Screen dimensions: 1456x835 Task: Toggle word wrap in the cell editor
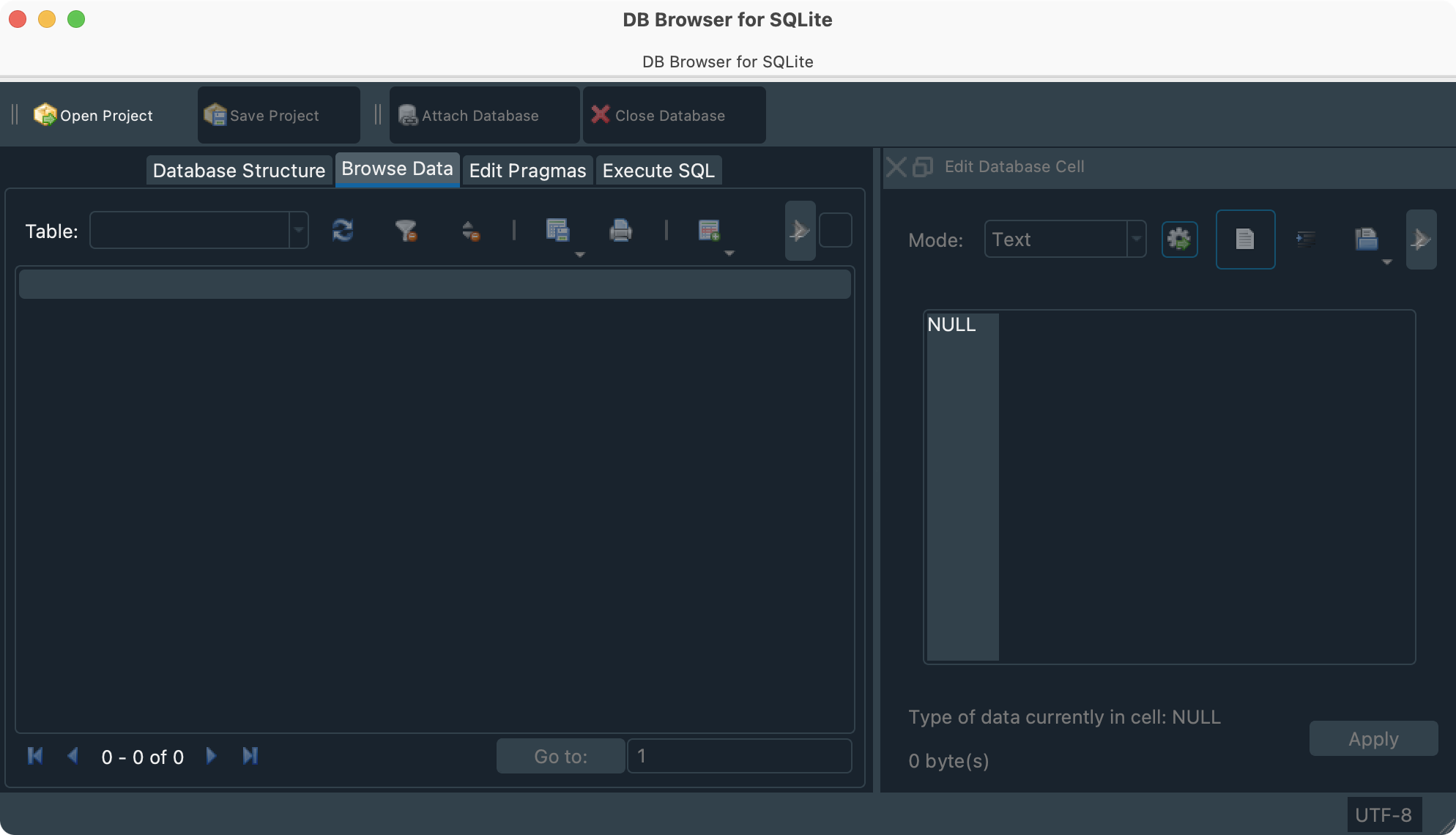1307,239
